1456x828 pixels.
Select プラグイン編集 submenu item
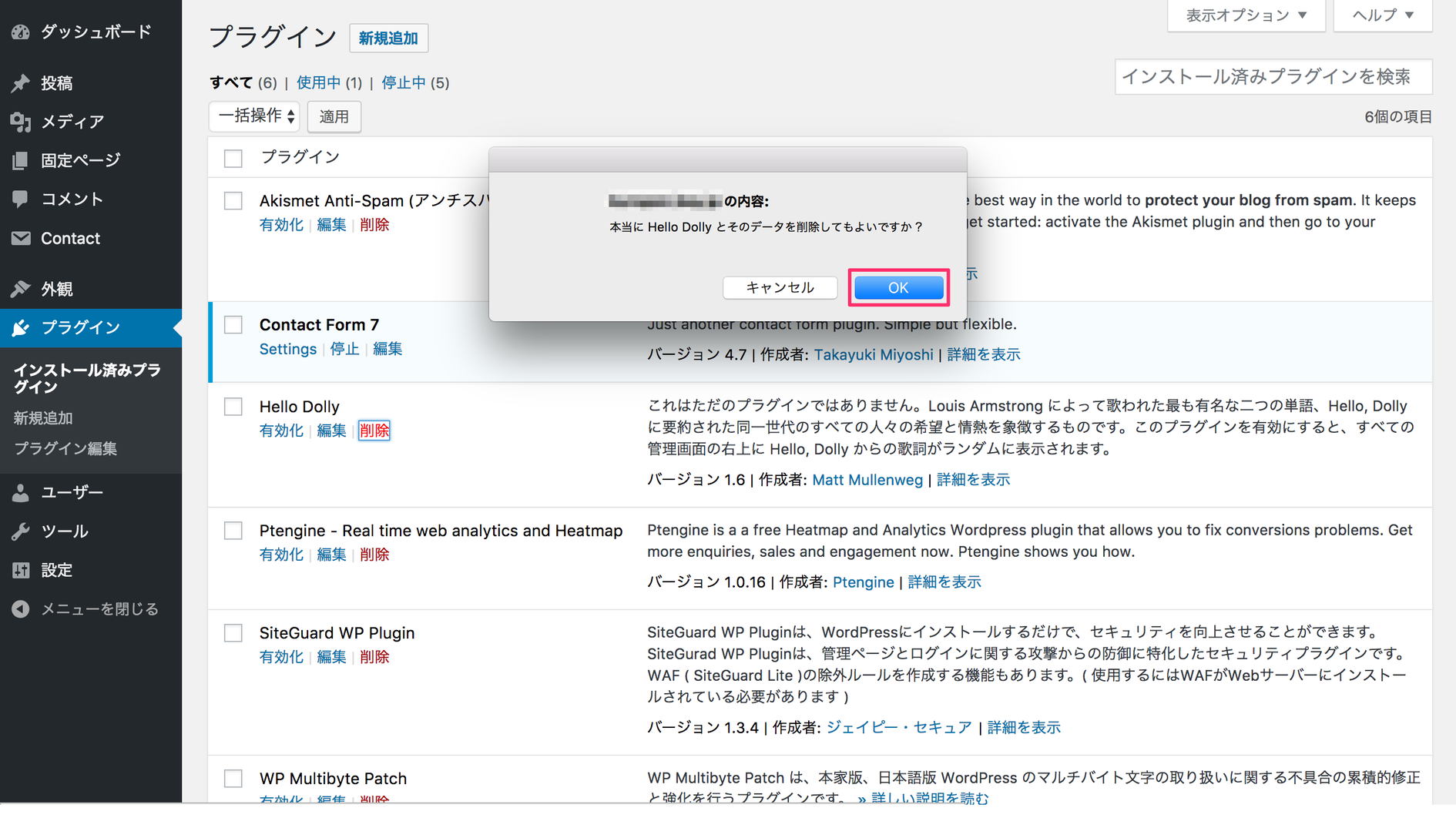tap(65, 448)
